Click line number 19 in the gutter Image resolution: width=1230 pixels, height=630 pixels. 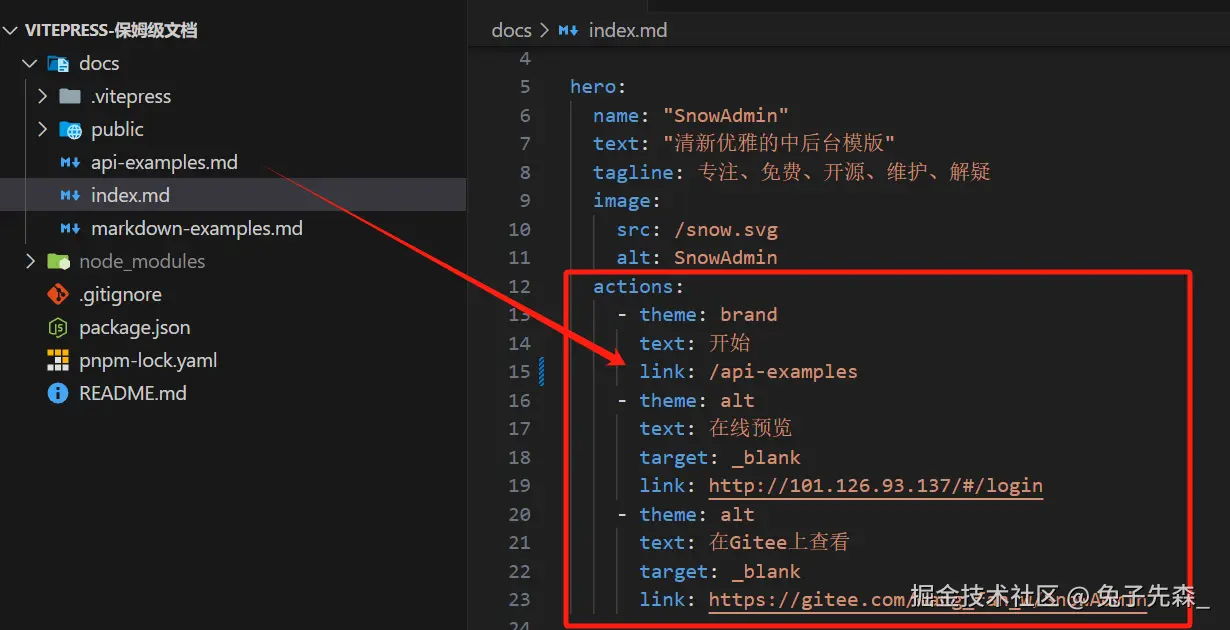519,486
